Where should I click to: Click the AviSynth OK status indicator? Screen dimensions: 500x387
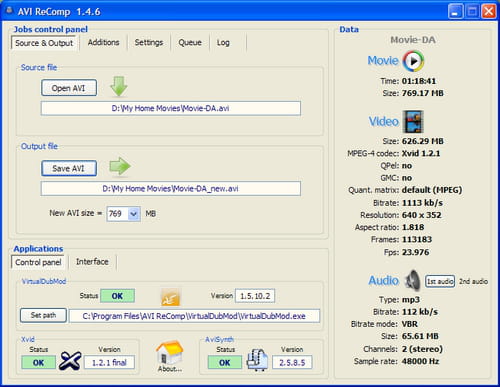(x=225, y=363)
